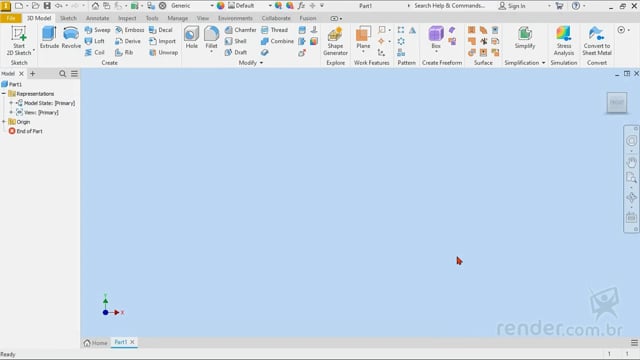Viewport: 640px width, 360px height.
Task: Expand the Origin folder
Action: [x=4, y=122]
